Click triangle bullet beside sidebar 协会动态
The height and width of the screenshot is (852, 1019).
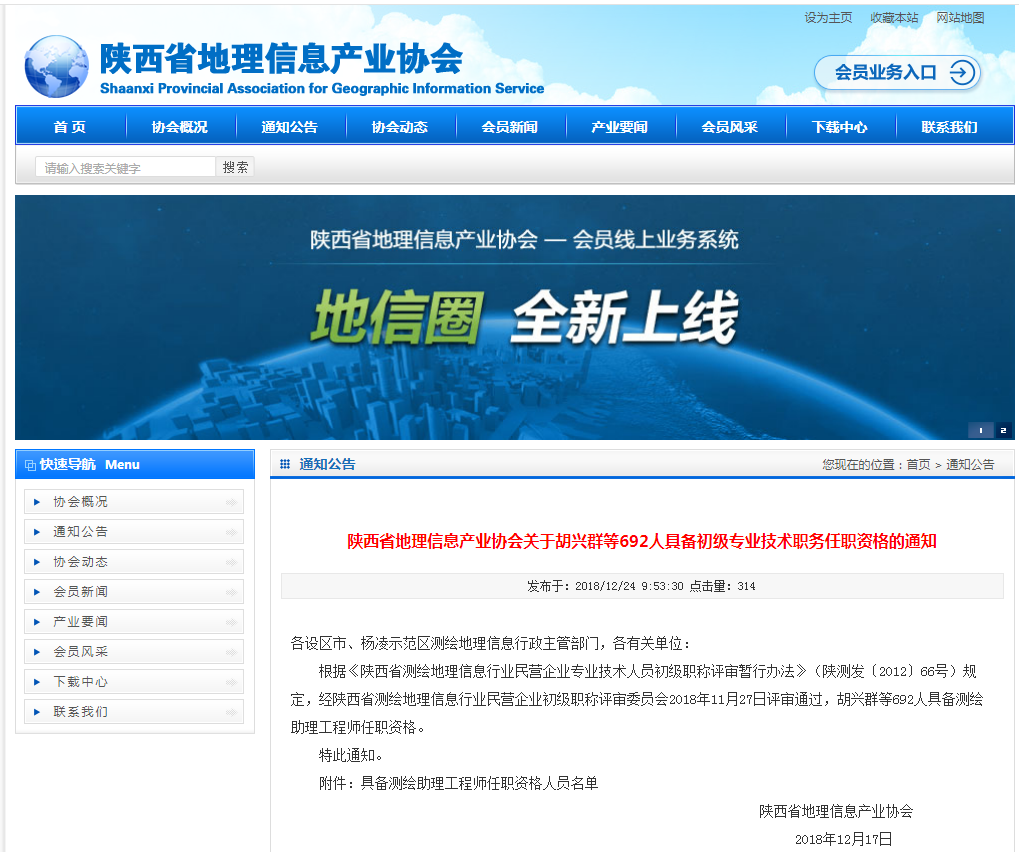tap(37, 562)
